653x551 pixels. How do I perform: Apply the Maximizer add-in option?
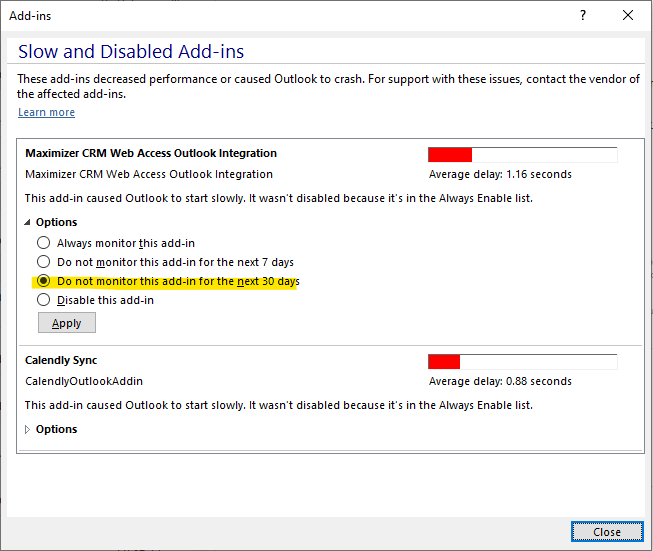click(x=67, y=323)
